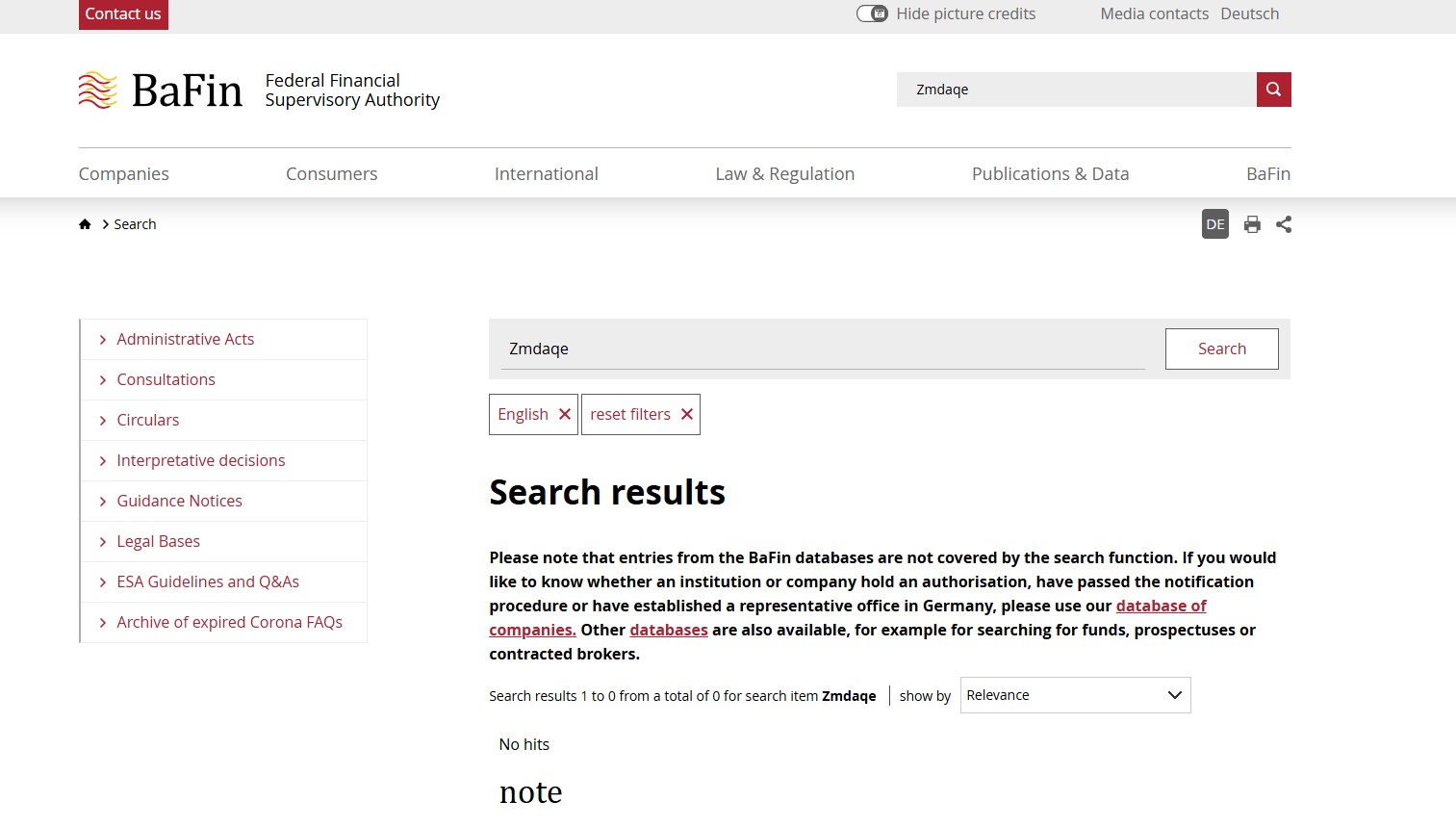Click the Search results heading
The width and height of the screenshot is (1456, 827).
click(x=607, y=492)
